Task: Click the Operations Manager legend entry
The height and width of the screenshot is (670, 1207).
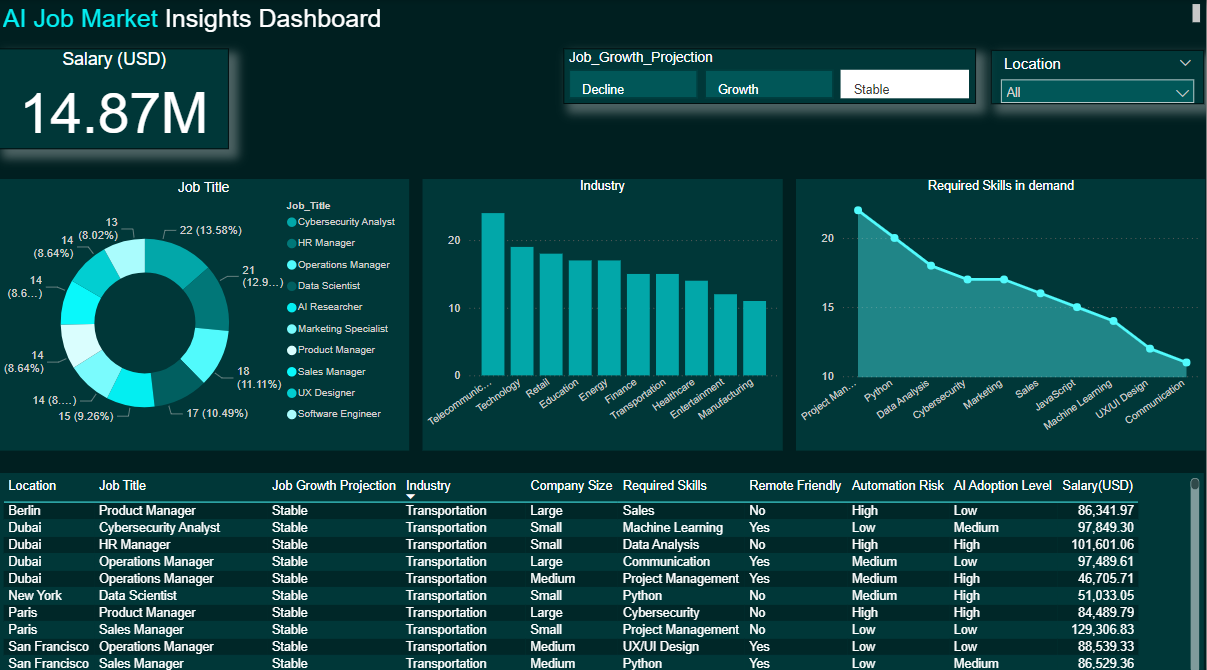Action: [x=338, y=265]
